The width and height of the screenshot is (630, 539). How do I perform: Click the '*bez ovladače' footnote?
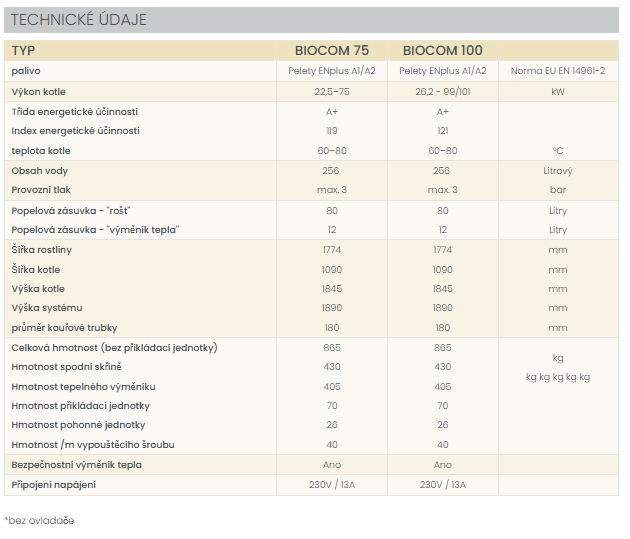(x=39, y=521)
